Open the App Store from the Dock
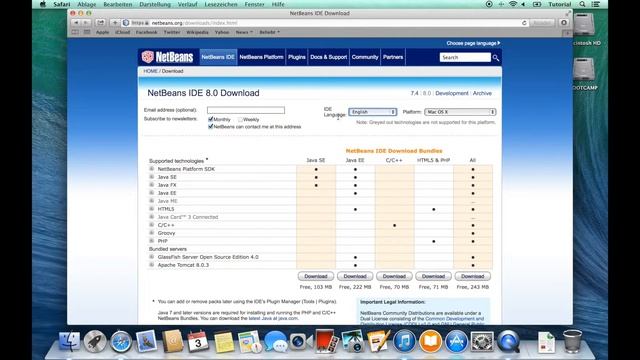 point(456,341)
